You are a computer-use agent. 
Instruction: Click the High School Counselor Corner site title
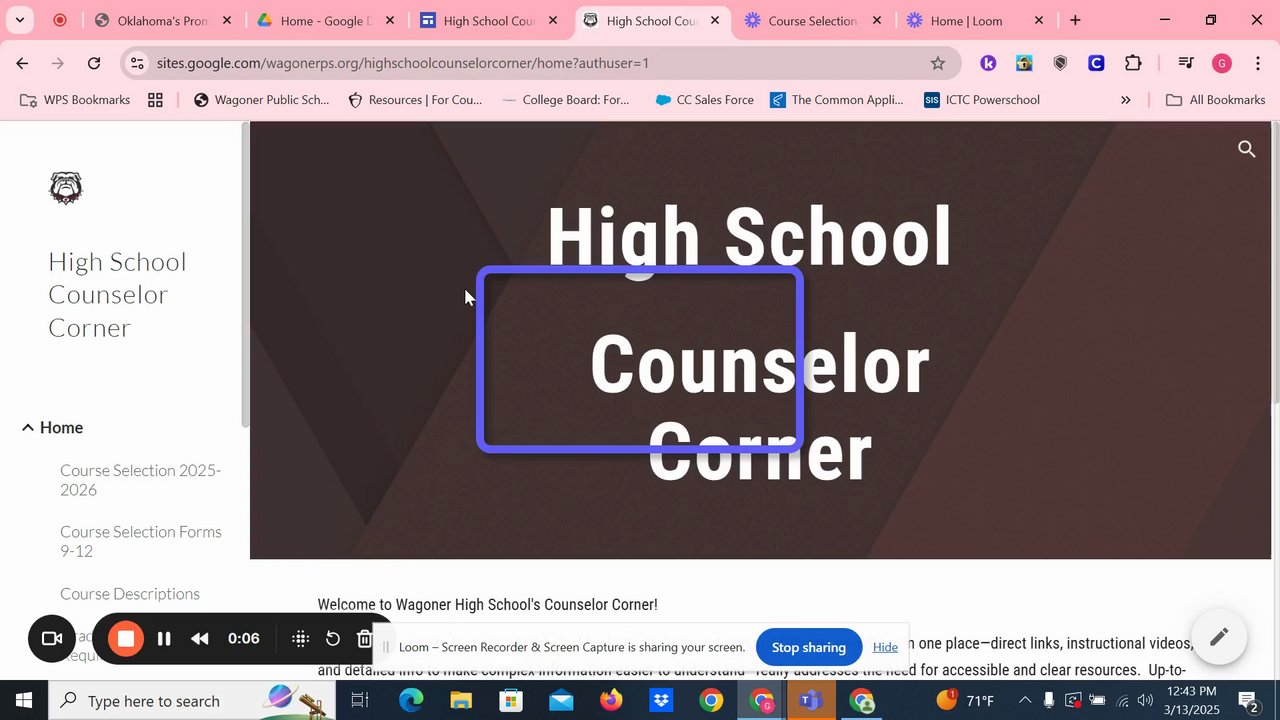point(117,295)
